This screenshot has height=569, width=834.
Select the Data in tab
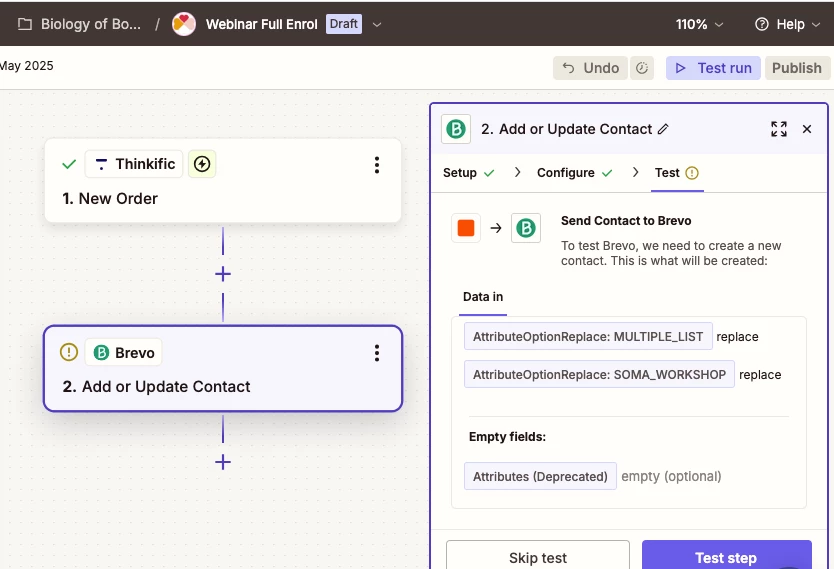[x=483, y=297]
